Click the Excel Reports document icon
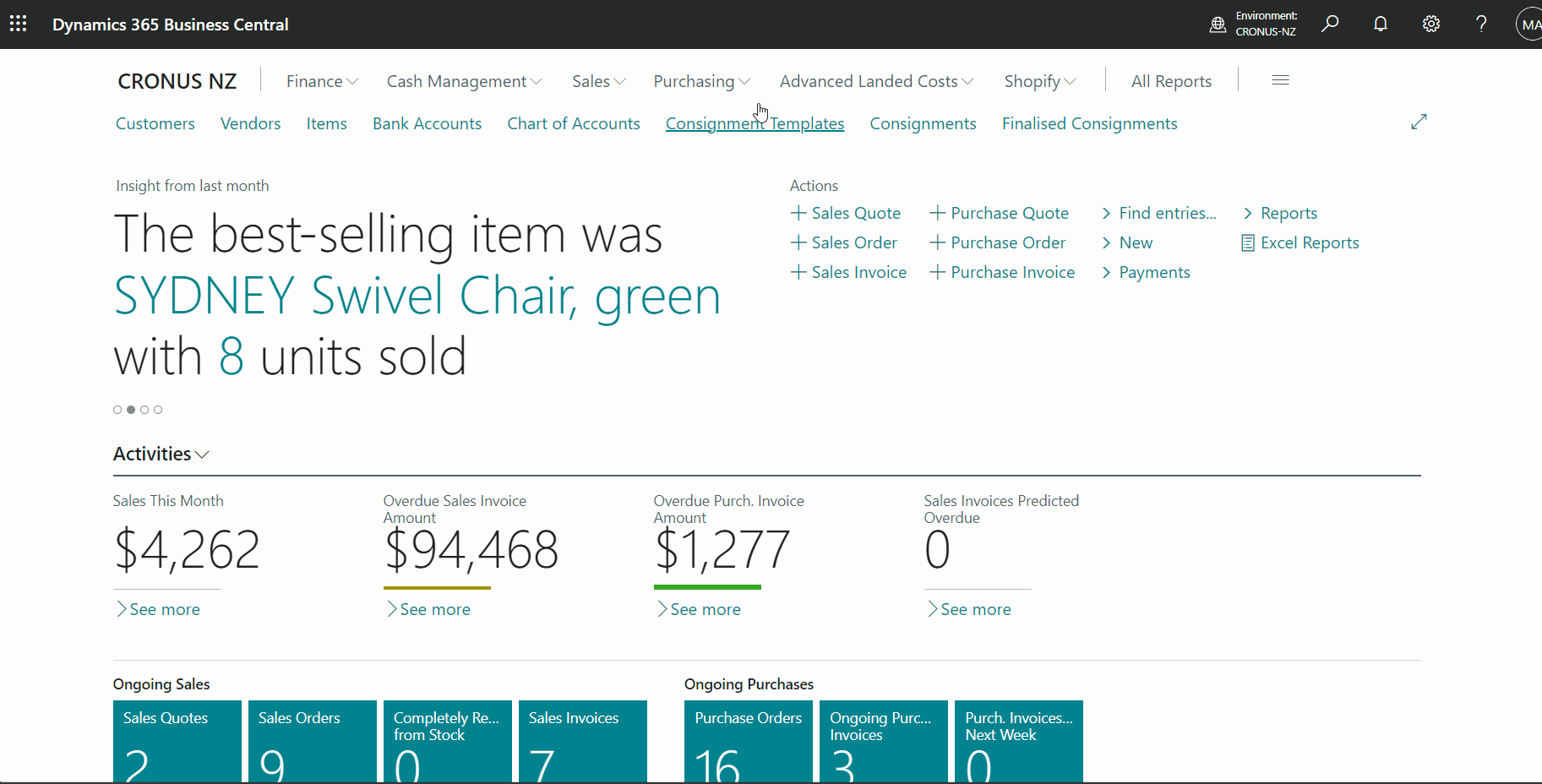The height and width of the screenshot is (784, 1542). click(x=1247, y=243)
